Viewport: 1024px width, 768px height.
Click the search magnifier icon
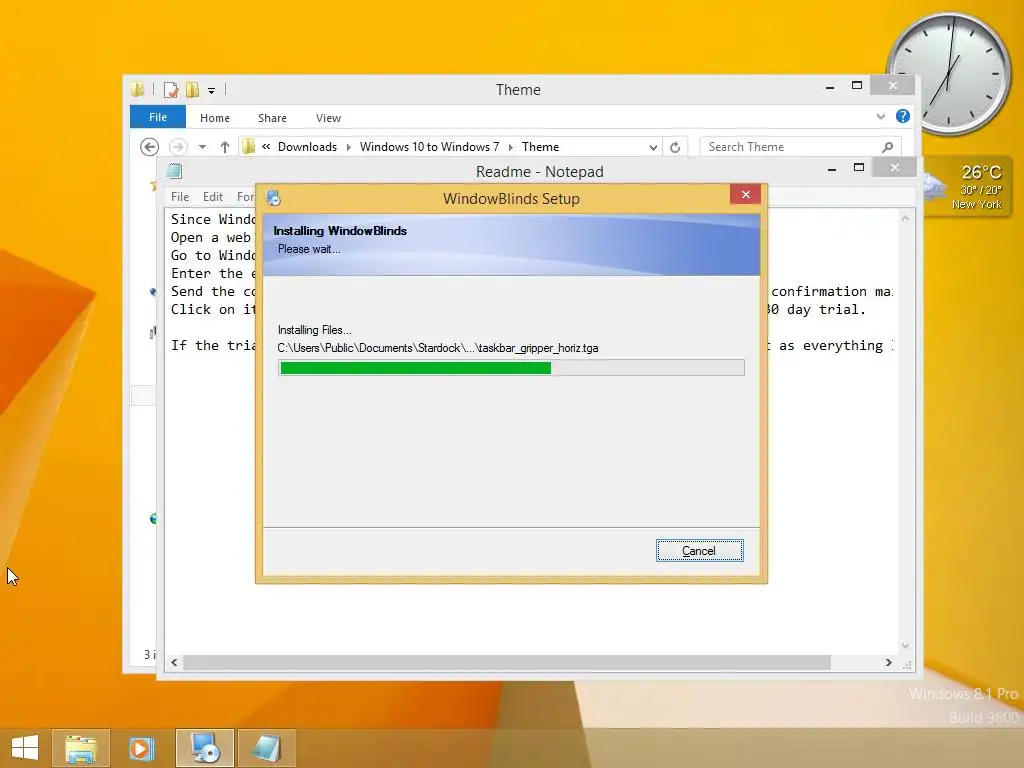point(888,147)
